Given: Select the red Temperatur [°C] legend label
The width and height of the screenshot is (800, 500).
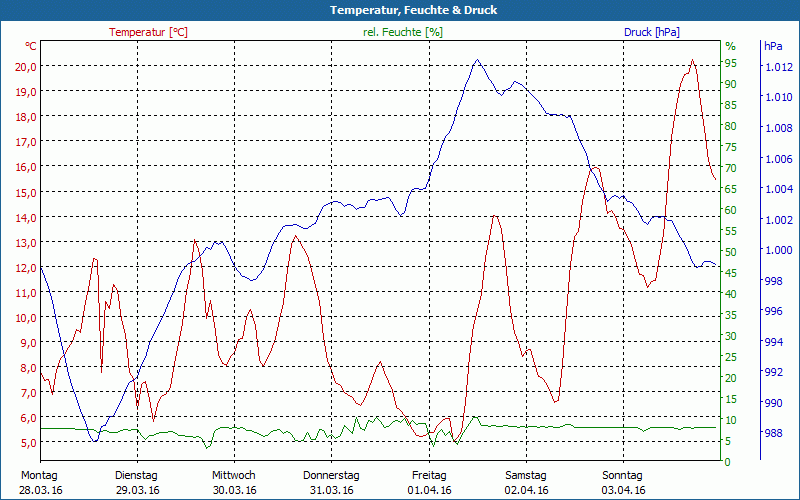Looking at the screenshot, I should tap(148, 32).
